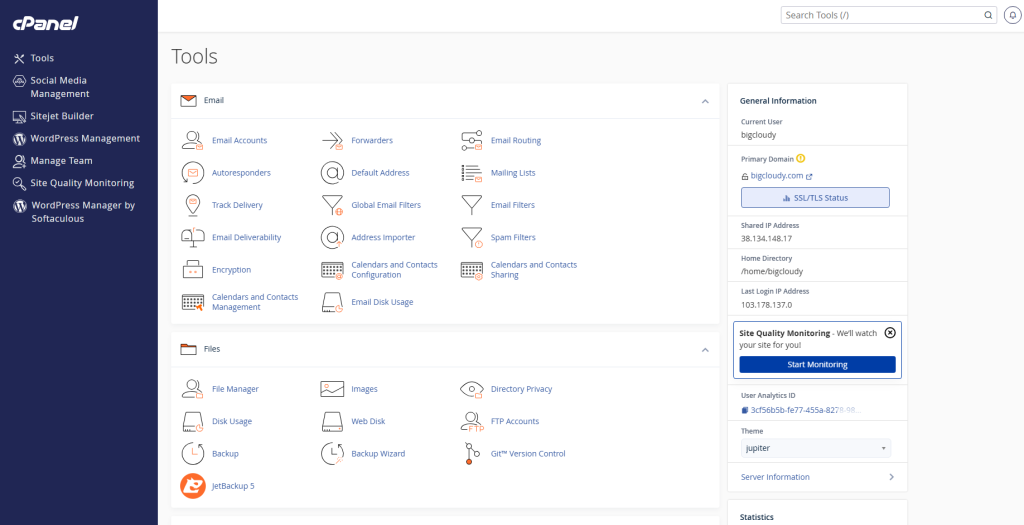Open the Backup Wizard icon
The height and width of the screenshot is (525, 1024).
[x=332, y=454]
